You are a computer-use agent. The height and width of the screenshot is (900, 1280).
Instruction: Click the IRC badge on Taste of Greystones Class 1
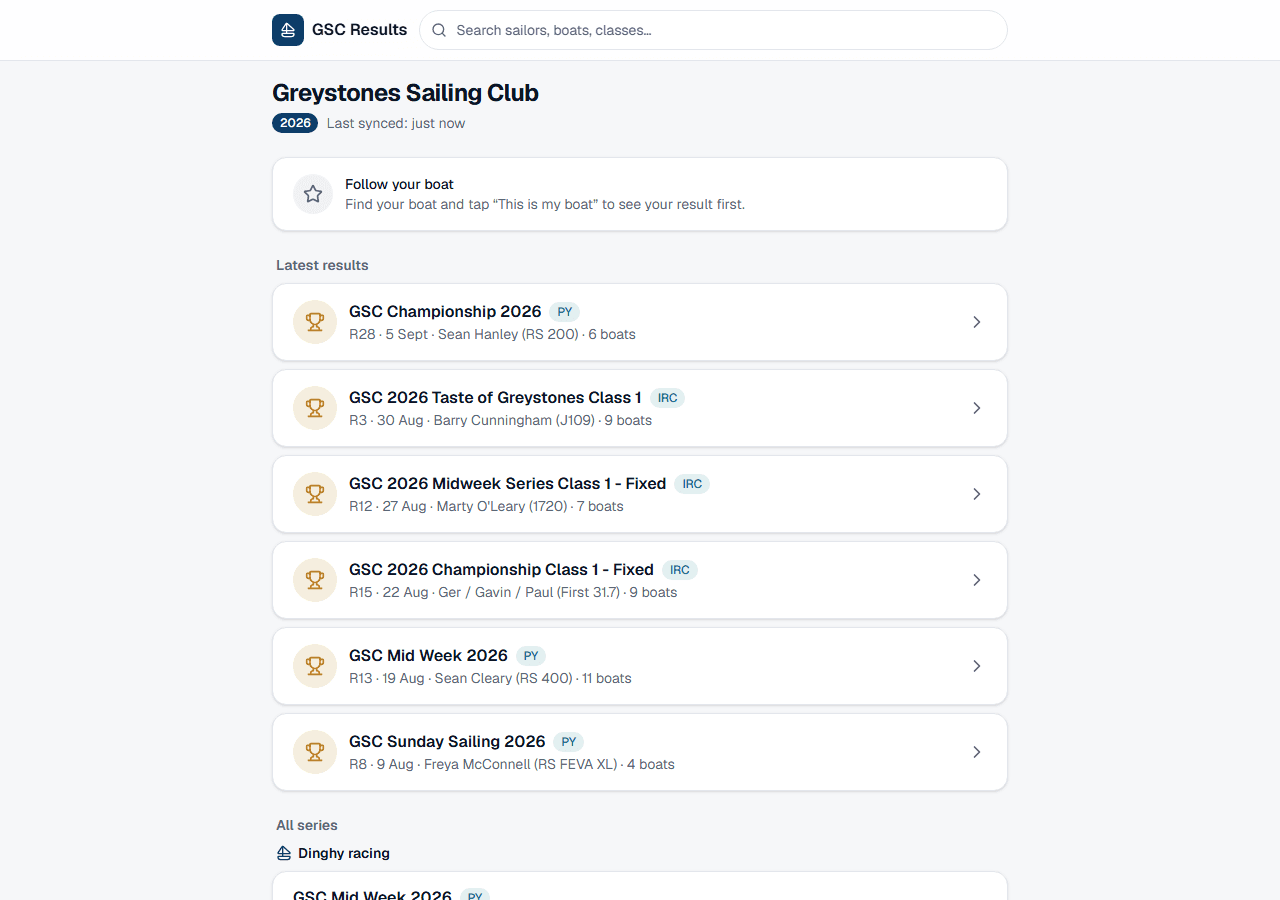point(667,398)
